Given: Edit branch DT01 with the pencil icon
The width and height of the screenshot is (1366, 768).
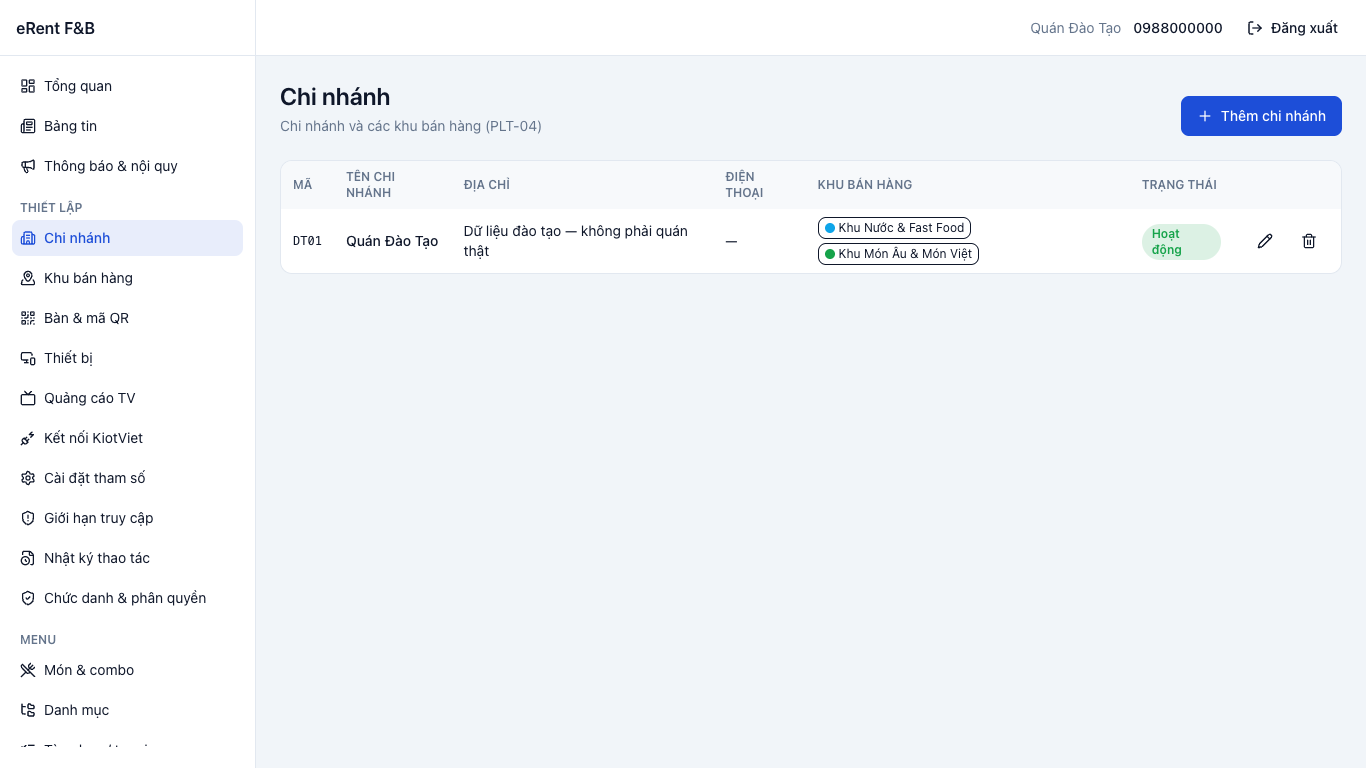Looking at the screenshot, I should (1265, 241).
